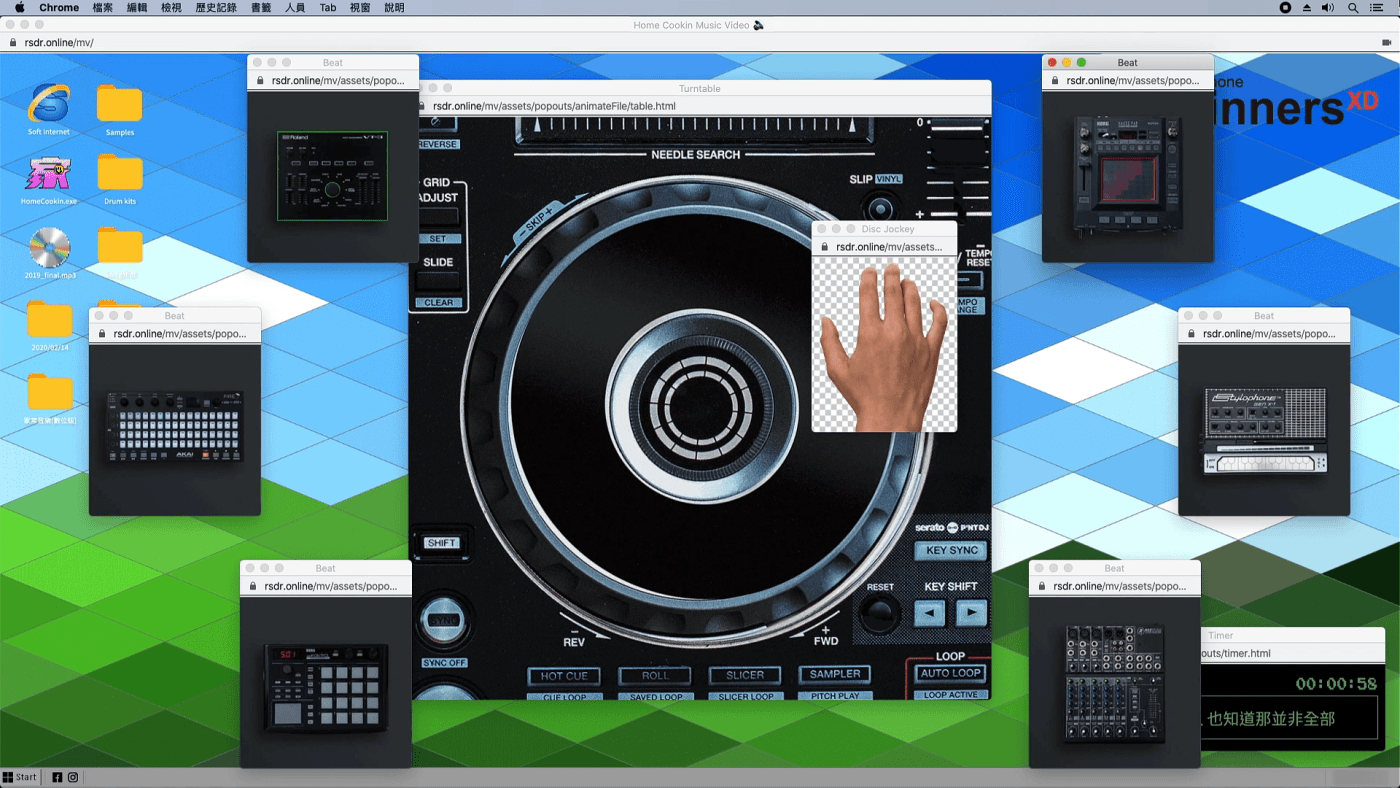
Task: Push the SLICER pad mode button
Action: [745, 675]
